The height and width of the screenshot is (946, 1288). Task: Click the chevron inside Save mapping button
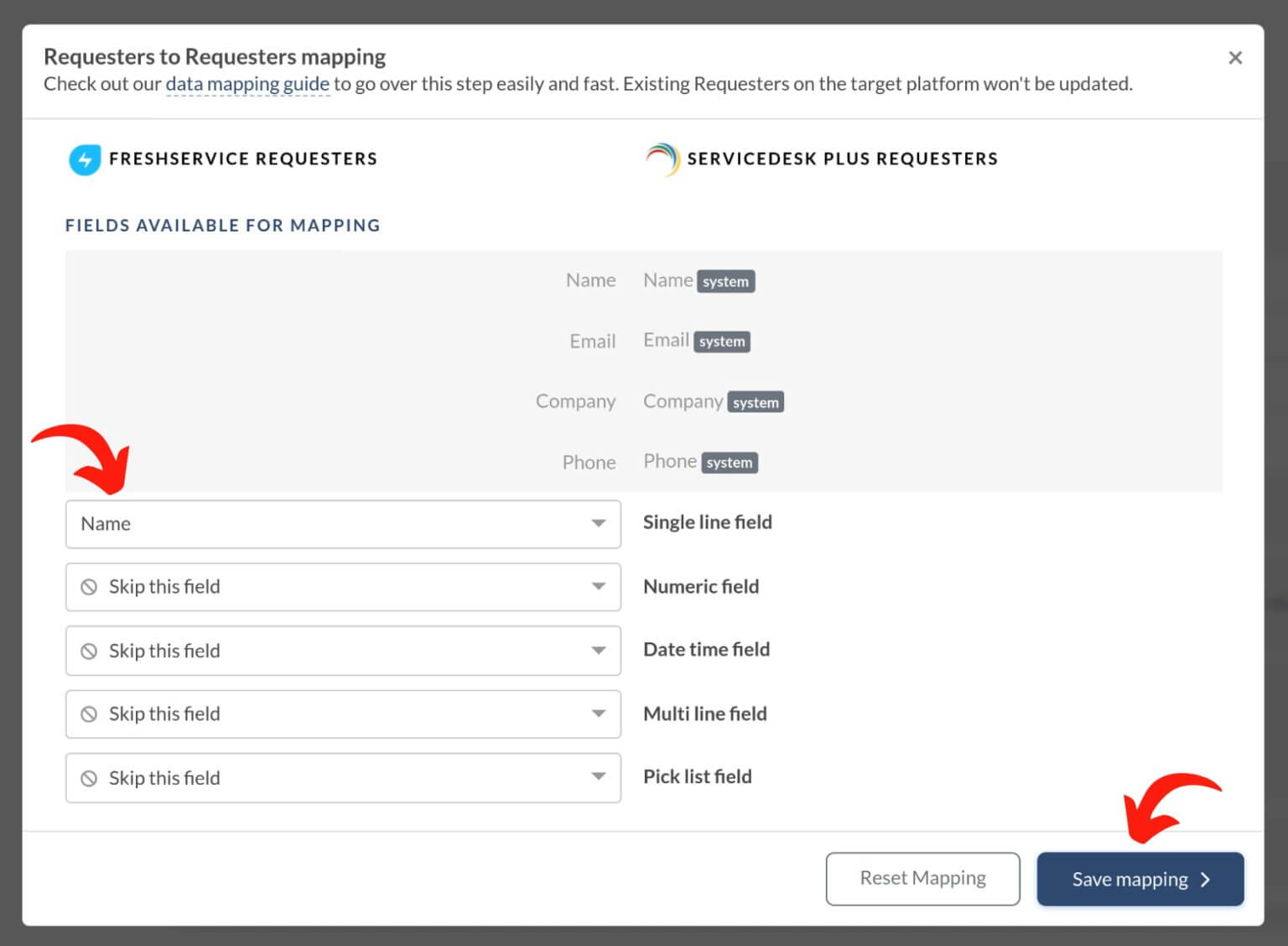[x=1206, y=879]
